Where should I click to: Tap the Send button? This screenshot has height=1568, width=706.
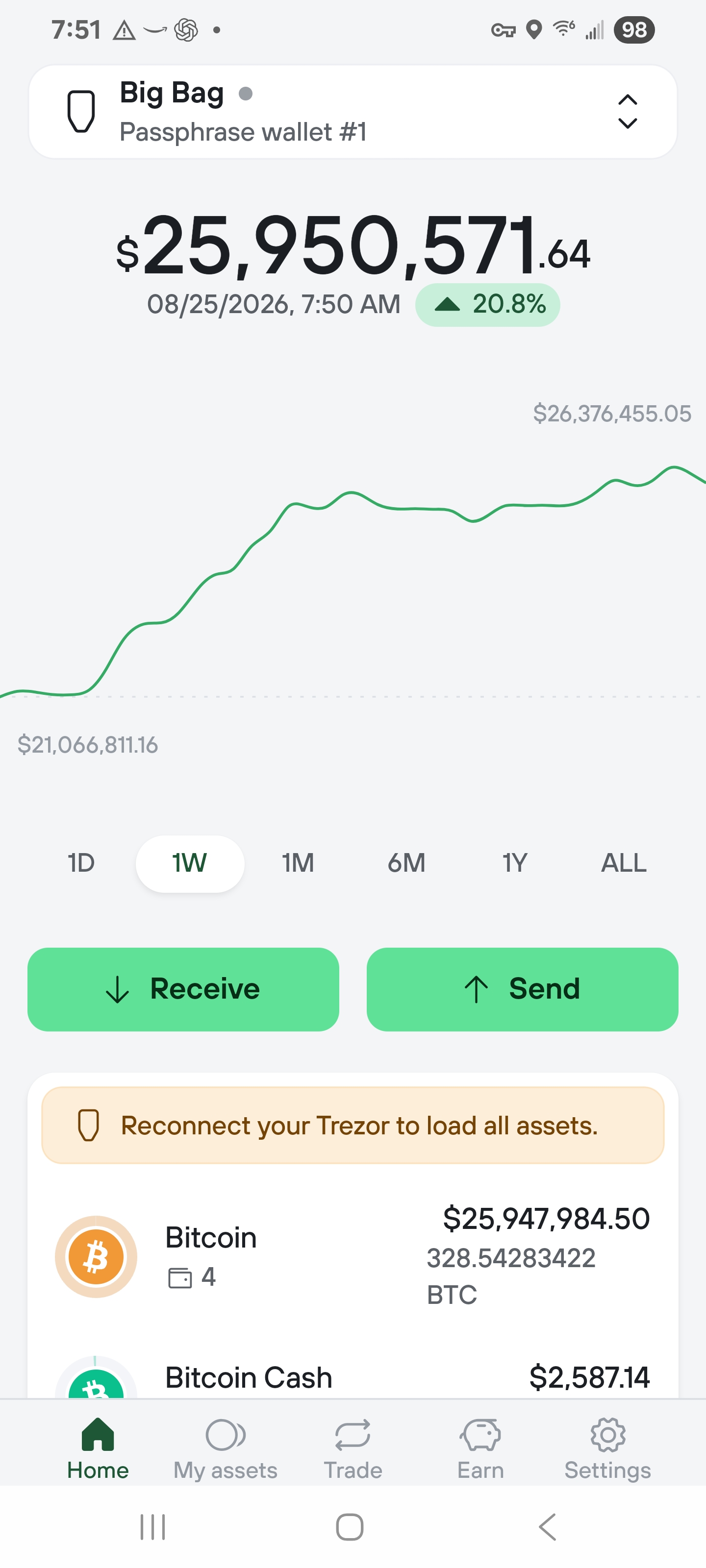tap(522, 989)
